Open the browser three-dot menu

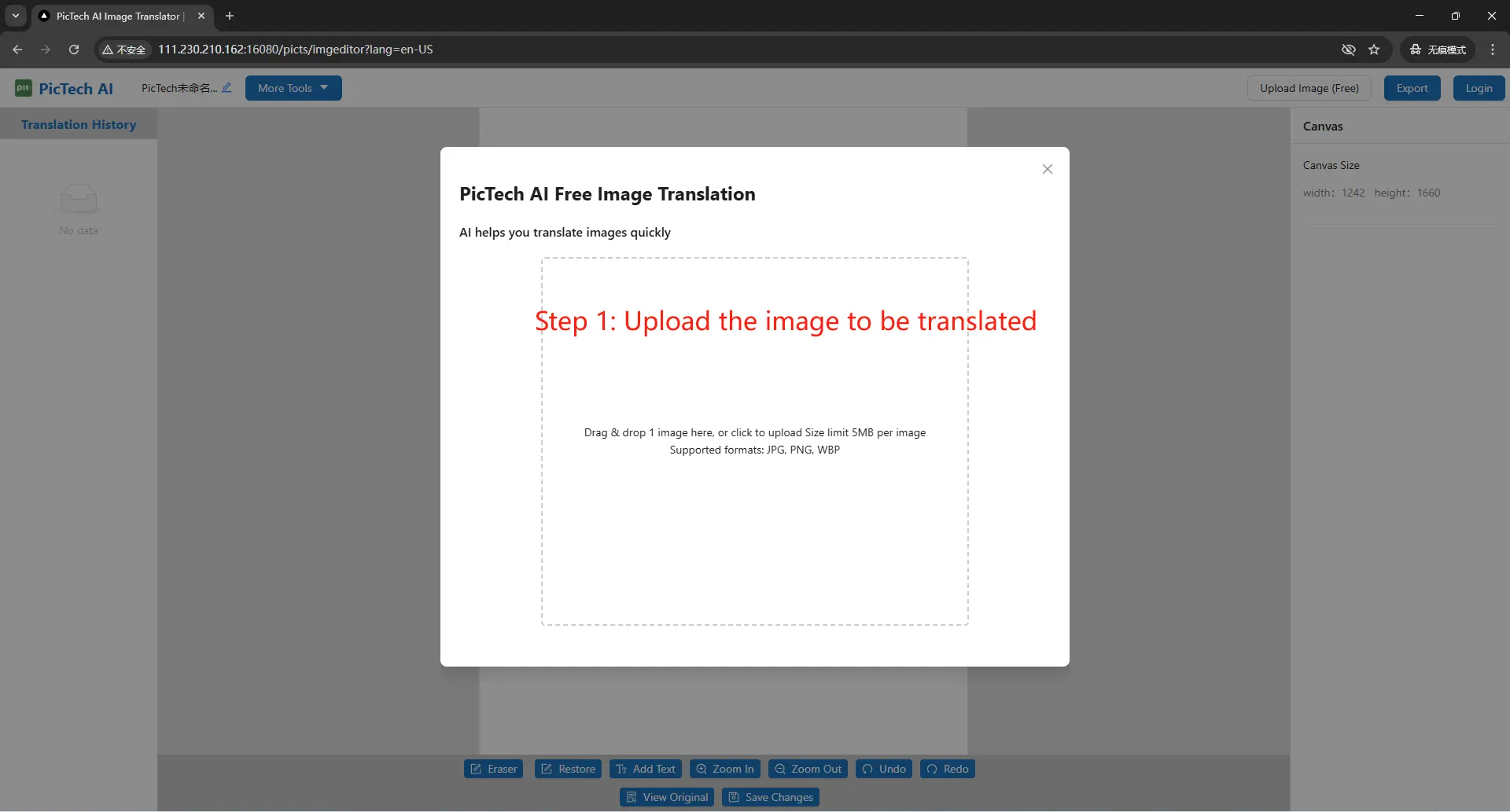coord(1493,50)
